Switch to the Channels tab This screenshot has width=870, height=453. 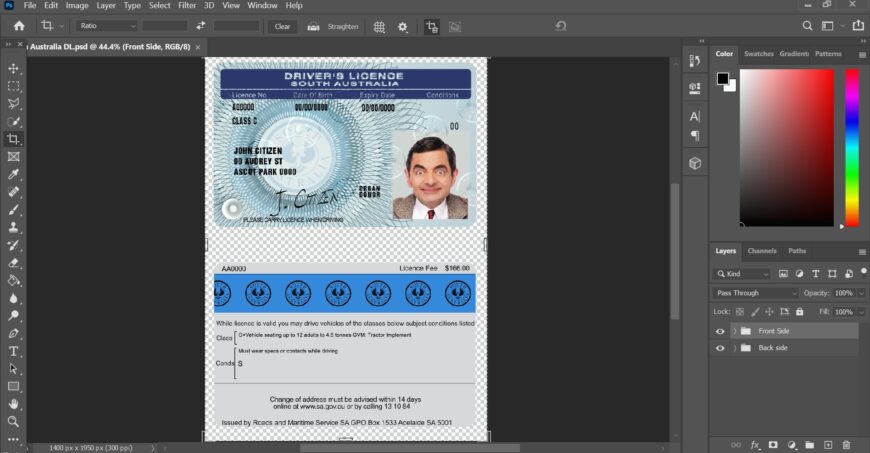(762, 251)
